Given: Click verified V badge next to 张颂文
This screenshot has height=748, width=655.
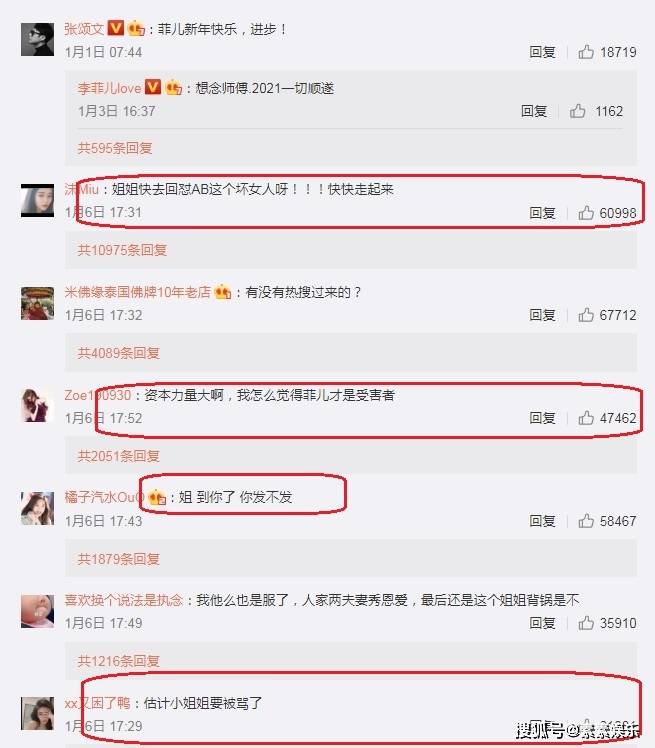Looking at the screenshot, I should pyautogui.click(x=115, y=28).
